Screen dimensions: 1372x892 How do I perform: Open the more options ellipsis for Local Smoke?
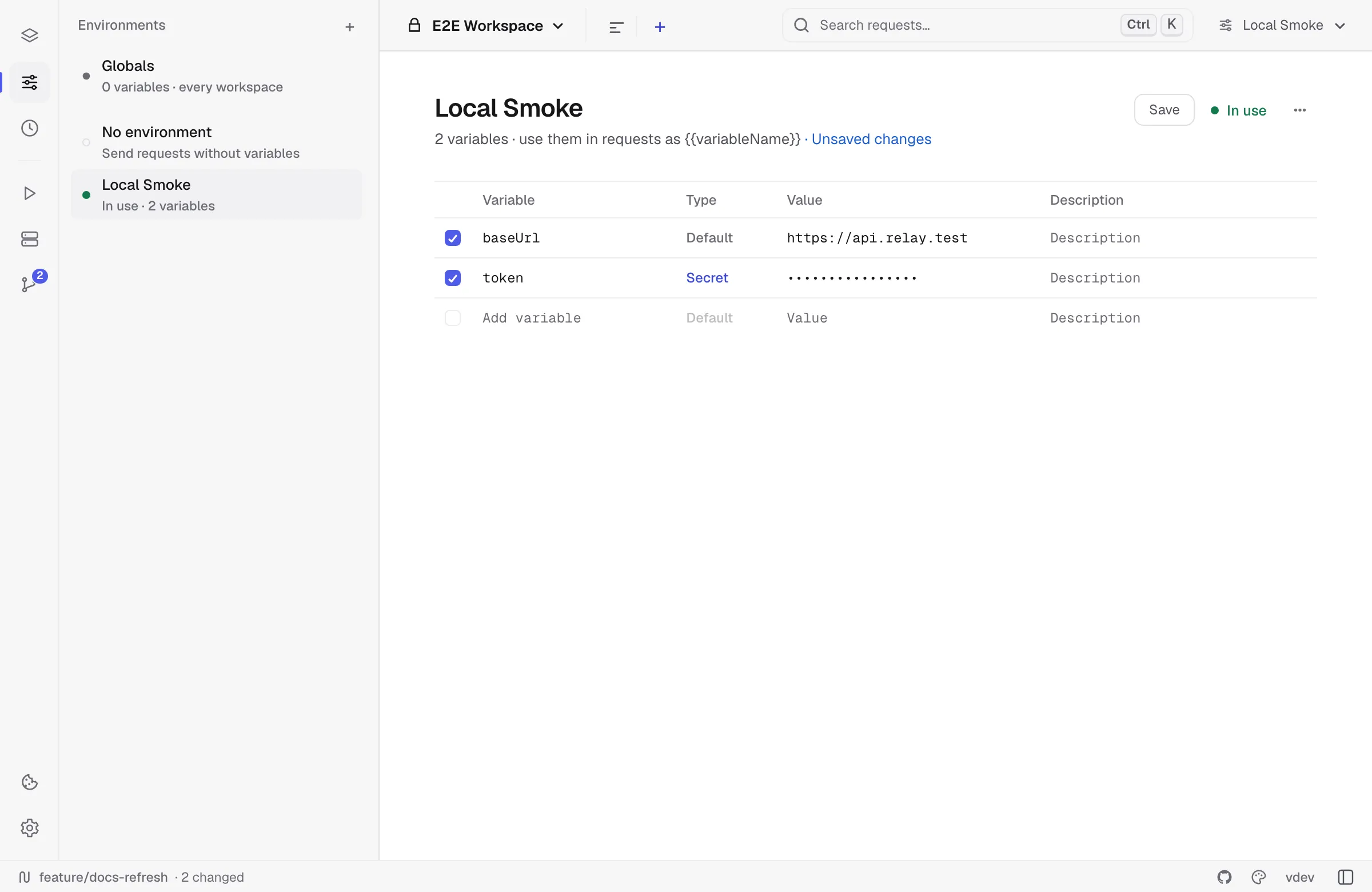1299,110
